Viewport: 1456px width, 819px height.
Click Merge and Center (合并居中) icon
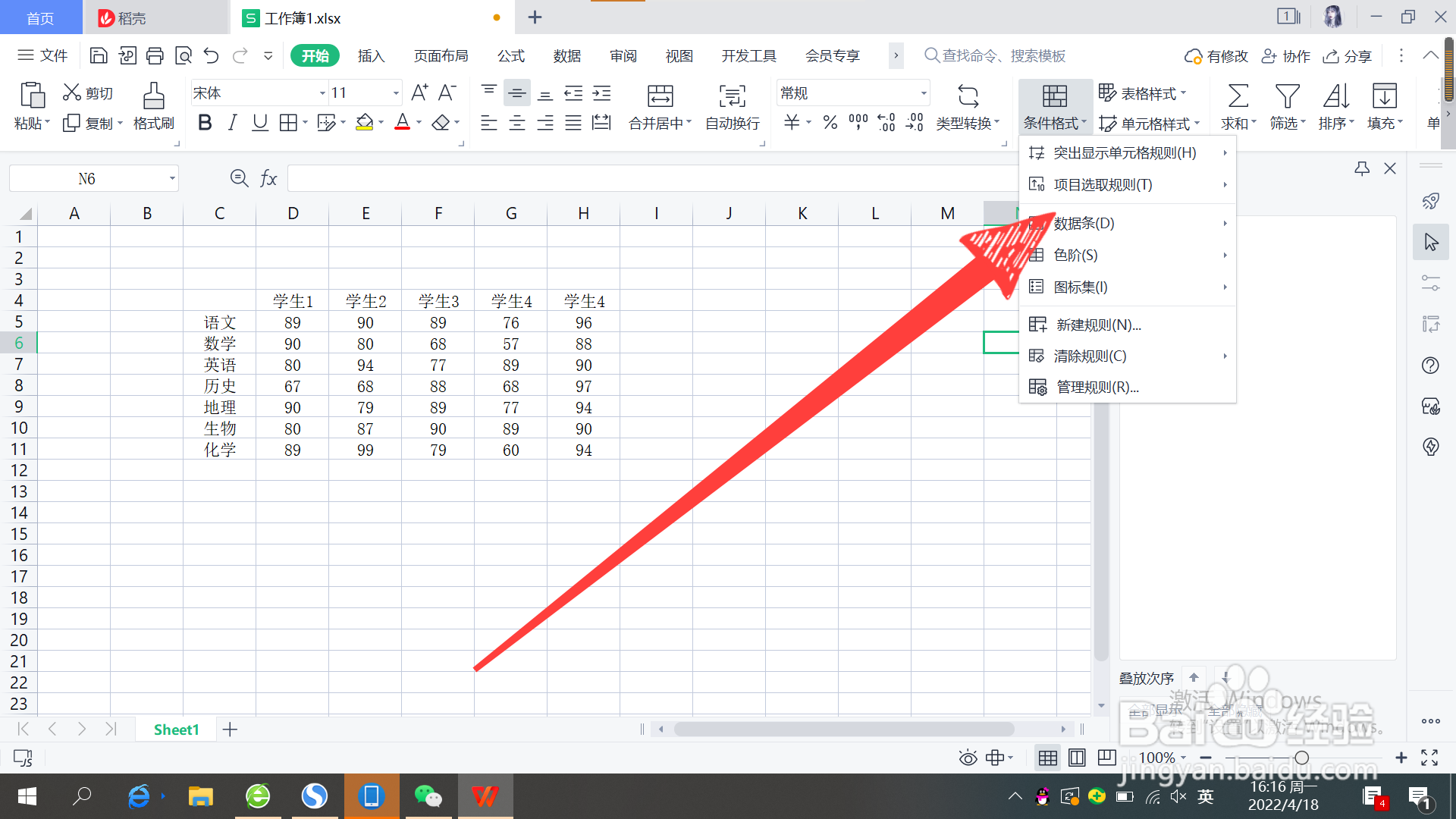tap(660, 96)
